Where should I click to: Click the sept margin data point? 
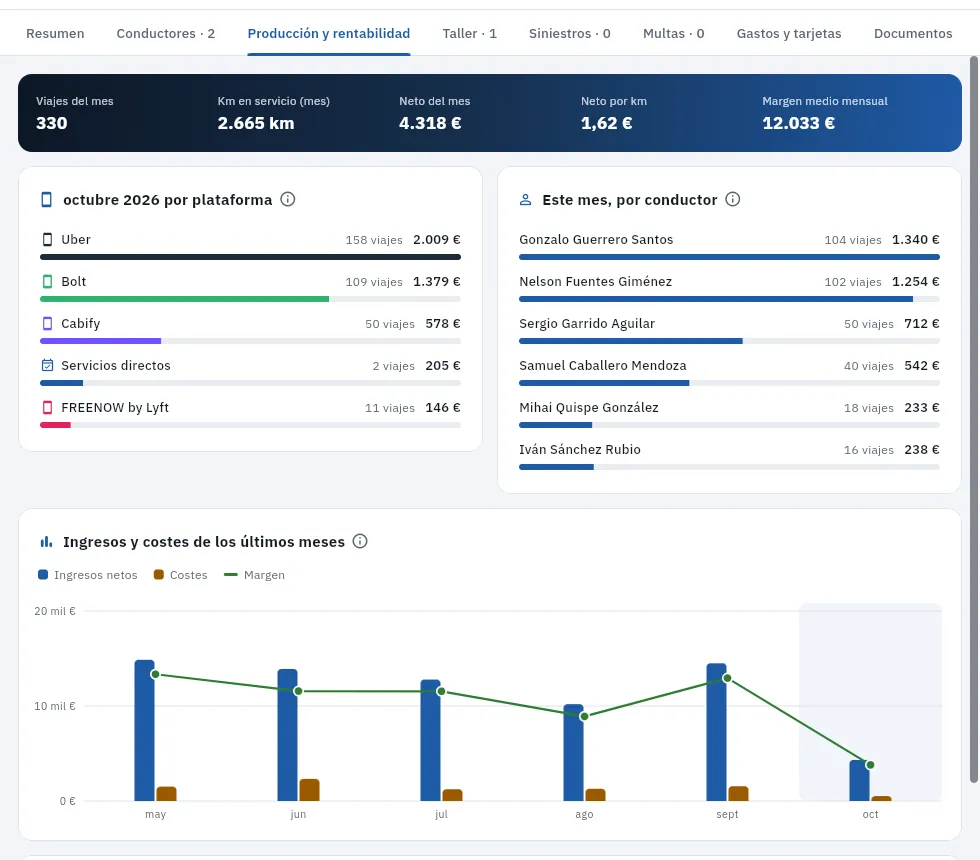[x=727, y=678]
